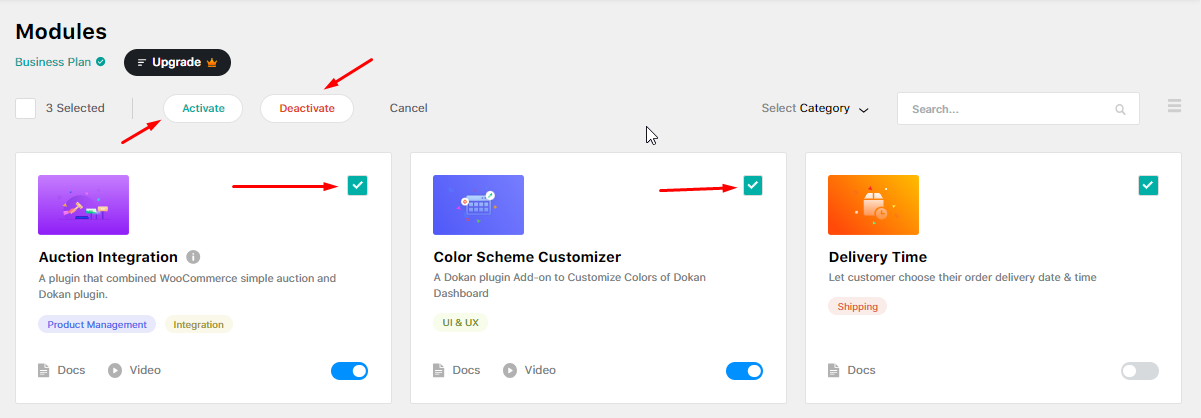
Task: Turn off the Auction Integration toggle switch
Action: coord(349,371)
